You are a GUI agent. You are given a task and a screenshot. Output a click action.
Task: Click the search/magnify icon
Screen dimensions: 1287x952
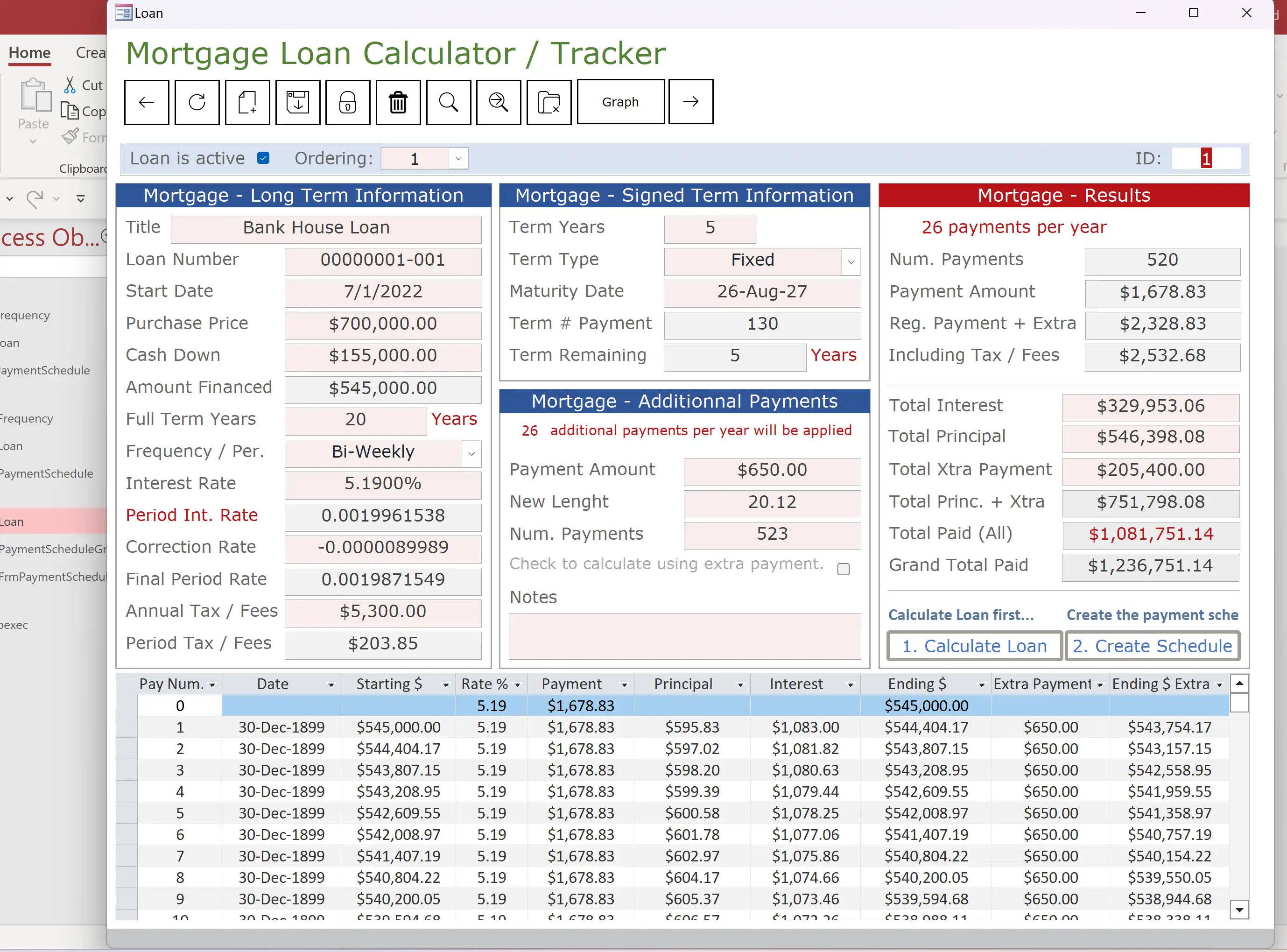448,101
